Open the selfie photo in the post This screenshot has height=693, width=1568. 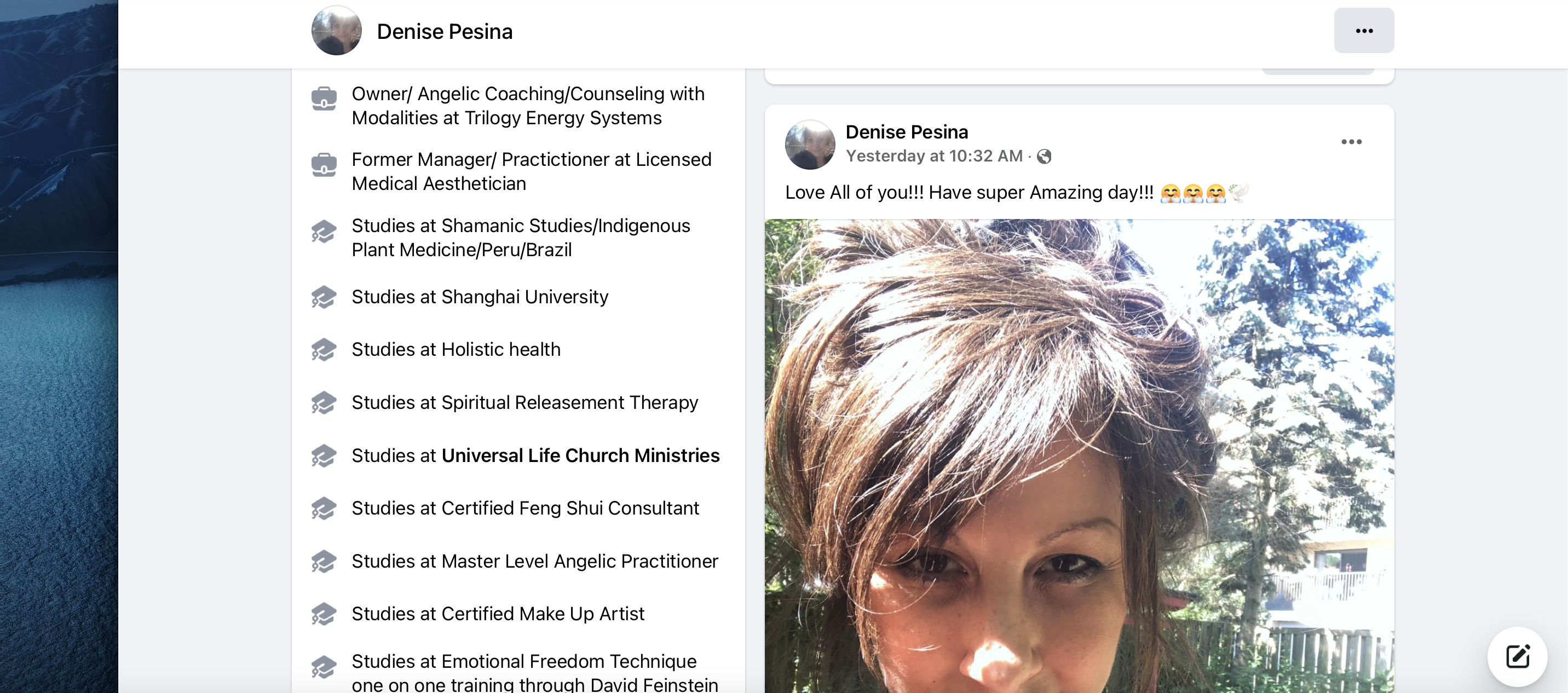tap(1079, 456)
